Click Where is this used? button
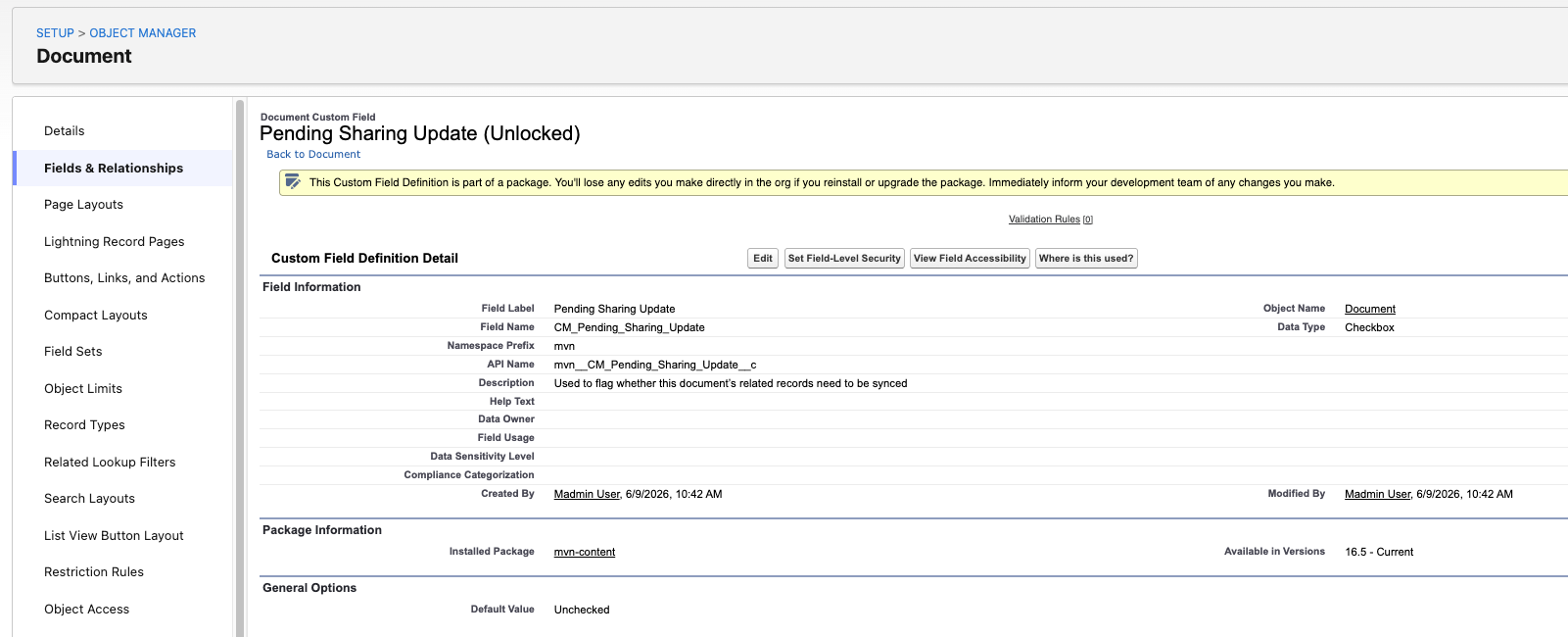The image size is (1568, 637). [x=1086, y=259]
